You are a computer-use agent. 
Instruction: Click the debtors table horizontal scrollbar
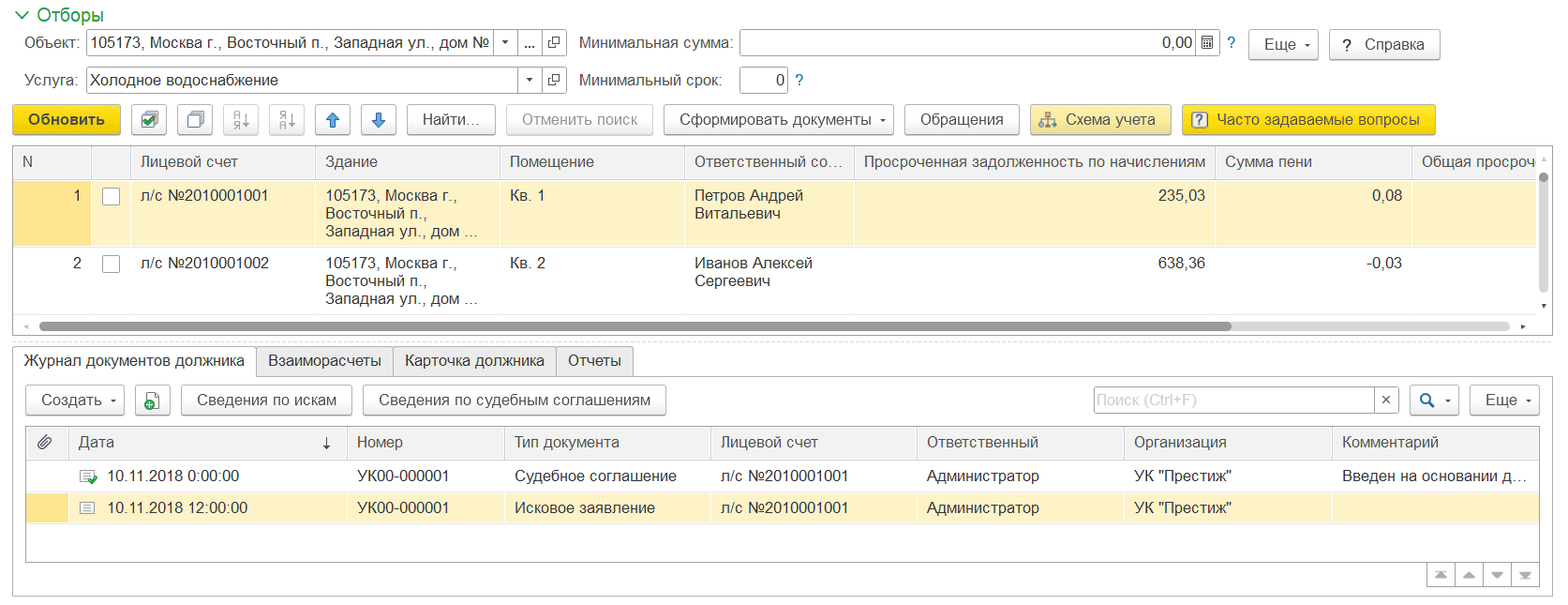tap(635, 326)
